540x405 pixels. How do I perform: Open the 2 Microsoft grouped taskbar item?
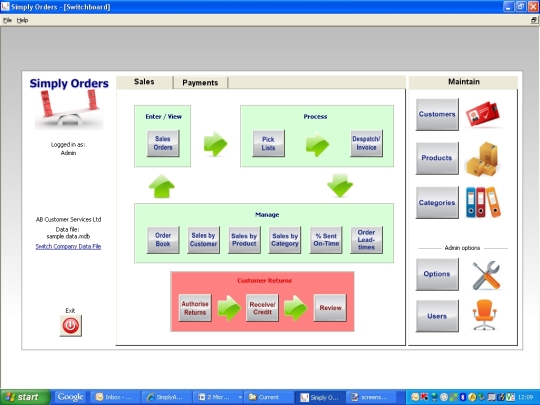(218, 397)
